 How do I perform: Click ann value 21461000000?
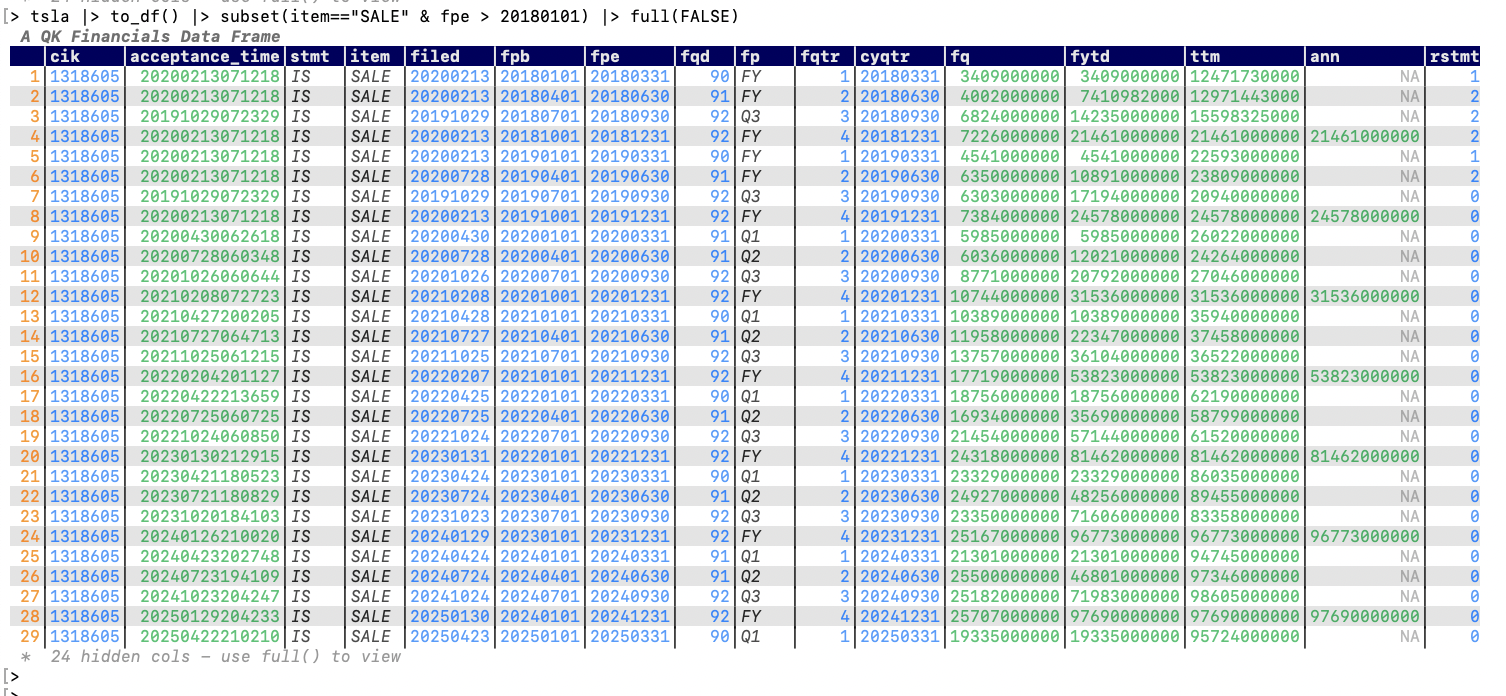1365,136
